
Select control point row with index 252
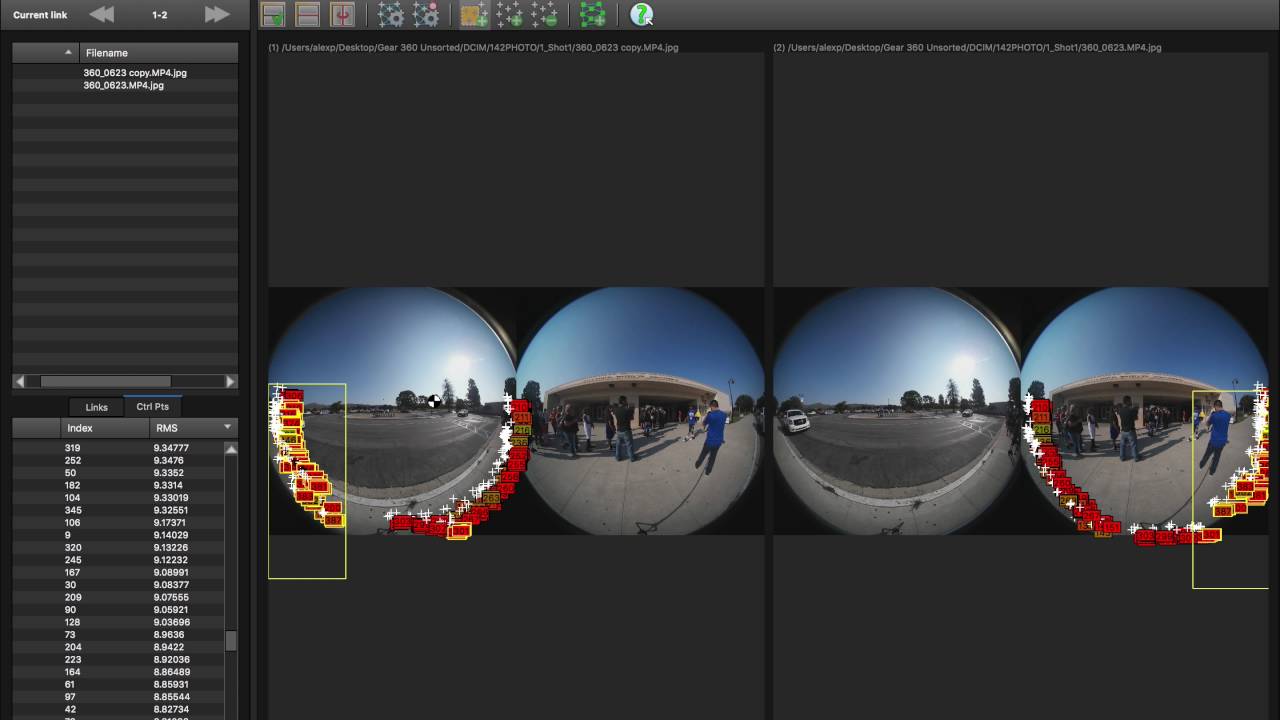click(118, 461)
